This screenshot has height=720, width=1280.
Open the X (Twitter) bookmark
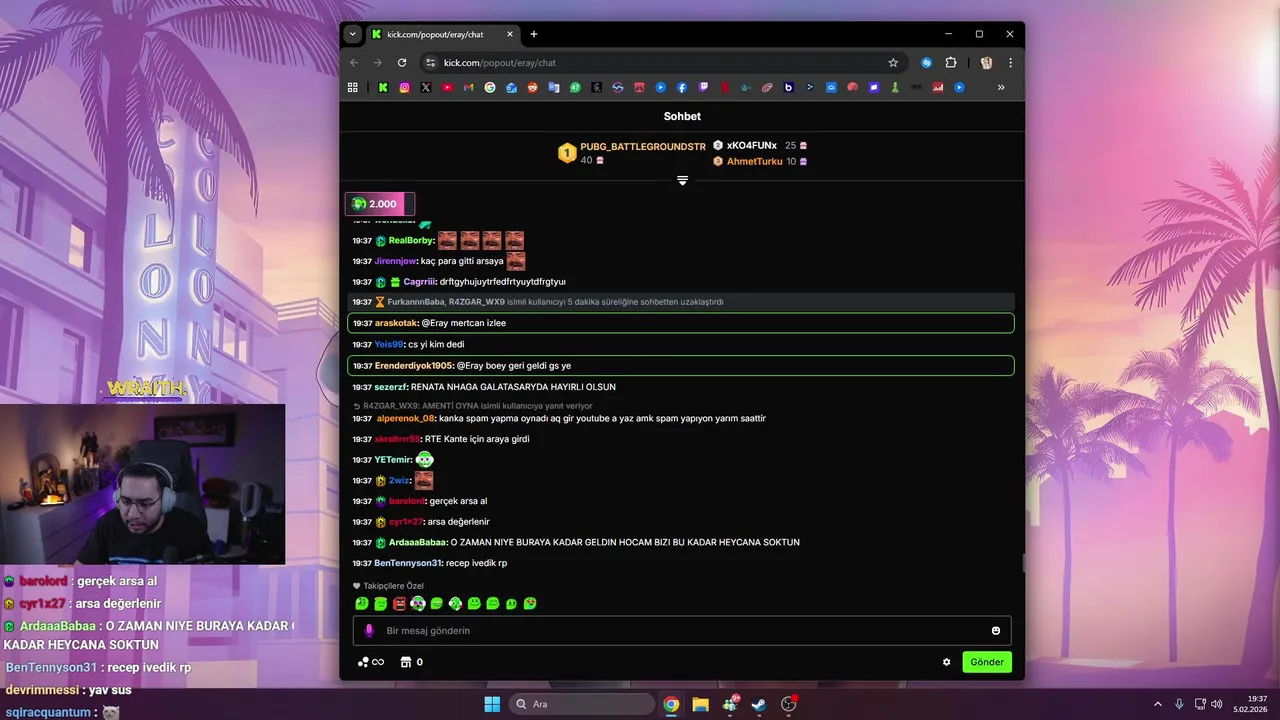point(426,88)
